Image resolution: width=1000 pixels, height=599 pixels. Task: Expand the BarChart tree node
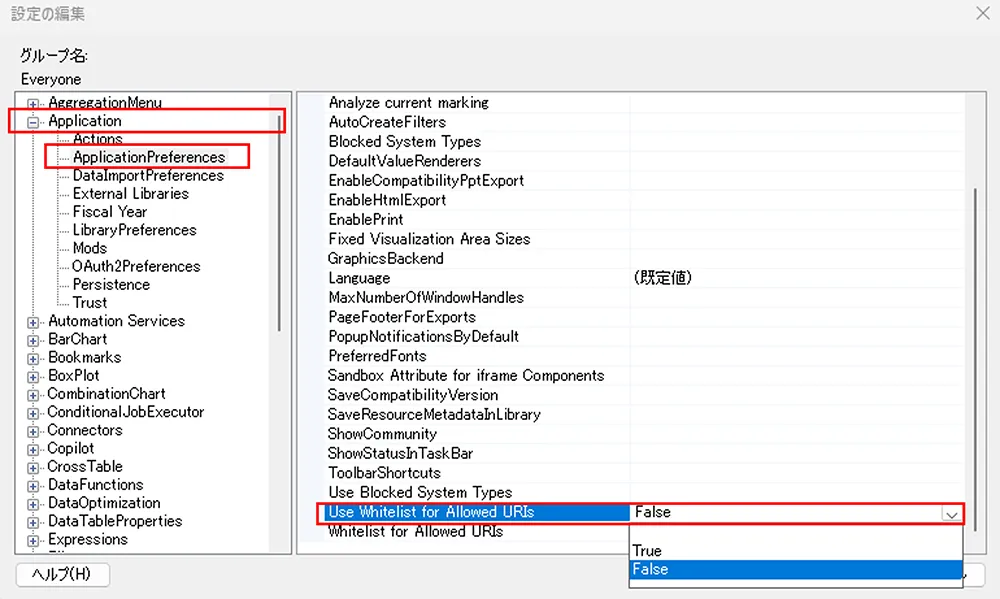click(x=33, y=340)
